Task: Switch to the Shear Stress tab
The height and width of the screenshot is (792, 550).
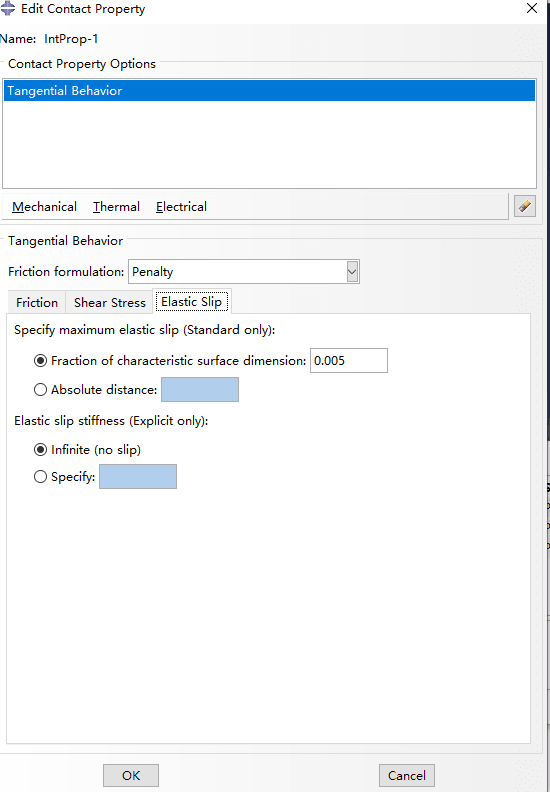Action: (x=110, y=303)
